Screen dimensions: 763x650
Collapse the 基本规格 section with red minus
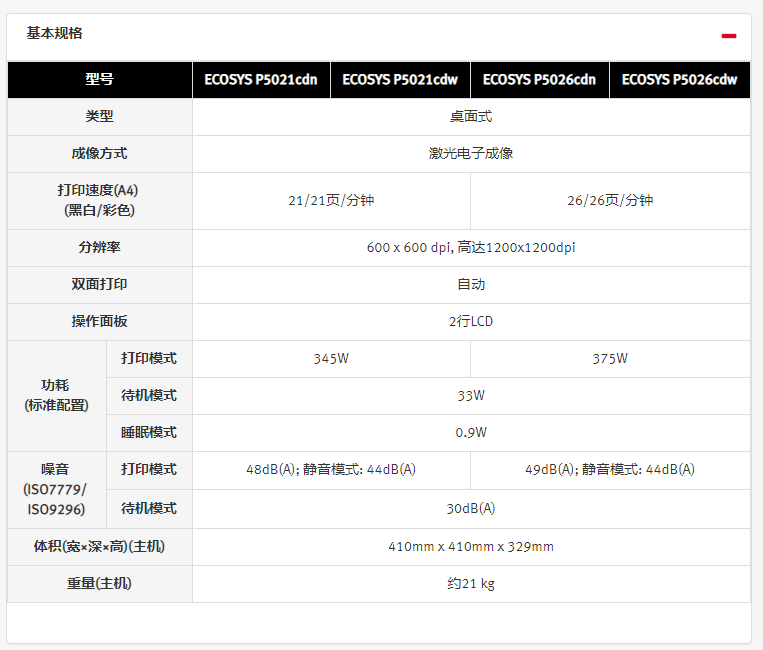click(728, 36)
